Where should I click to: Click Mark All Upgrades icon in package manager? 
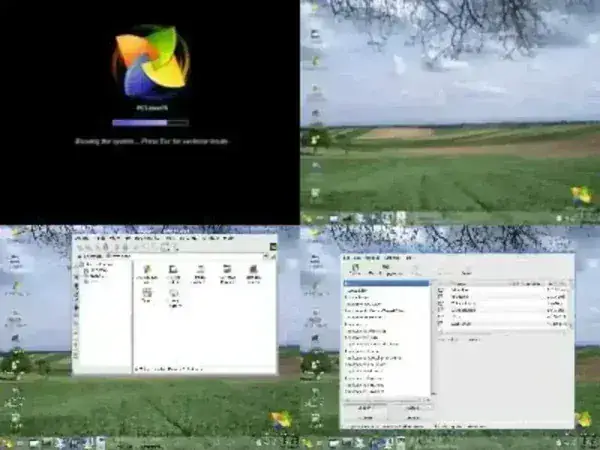385,269
